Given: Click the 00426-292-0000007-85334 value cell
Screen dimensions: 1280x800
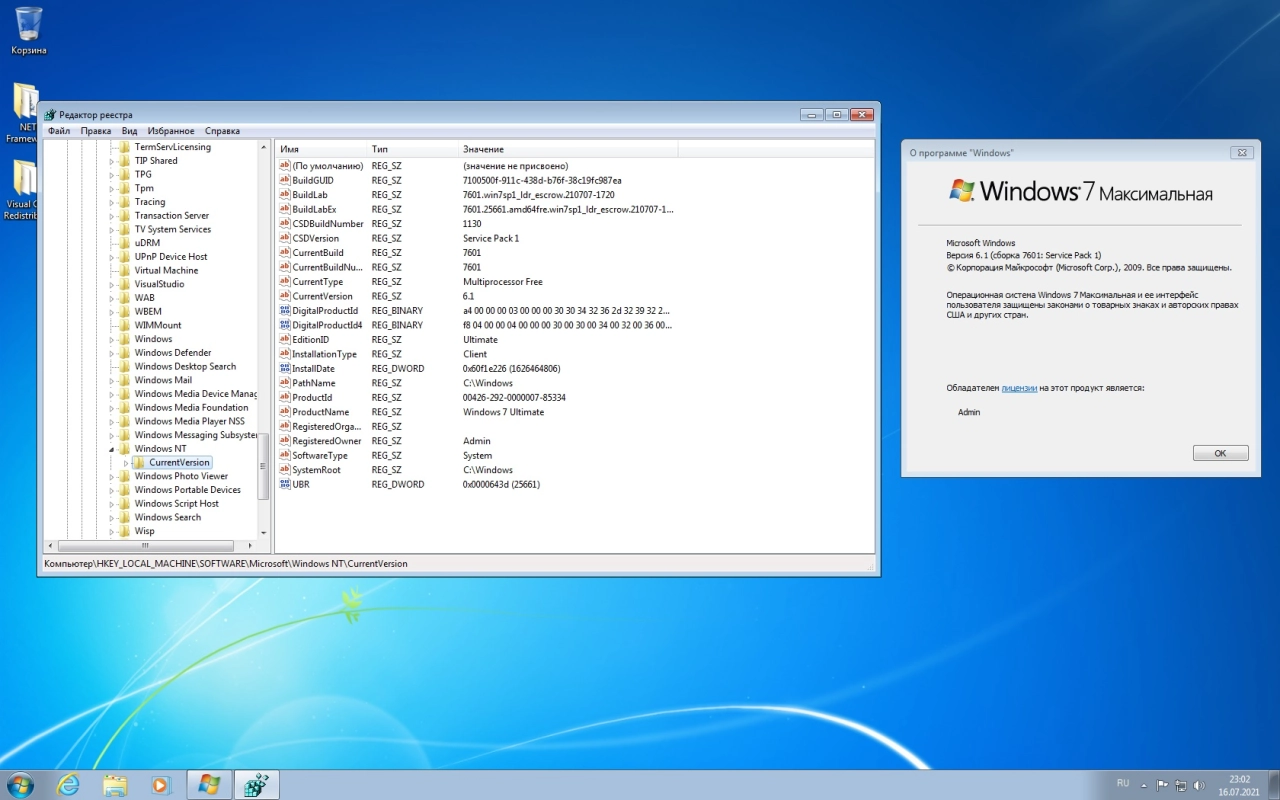Looking at the screenshot, I should [514, 397].
